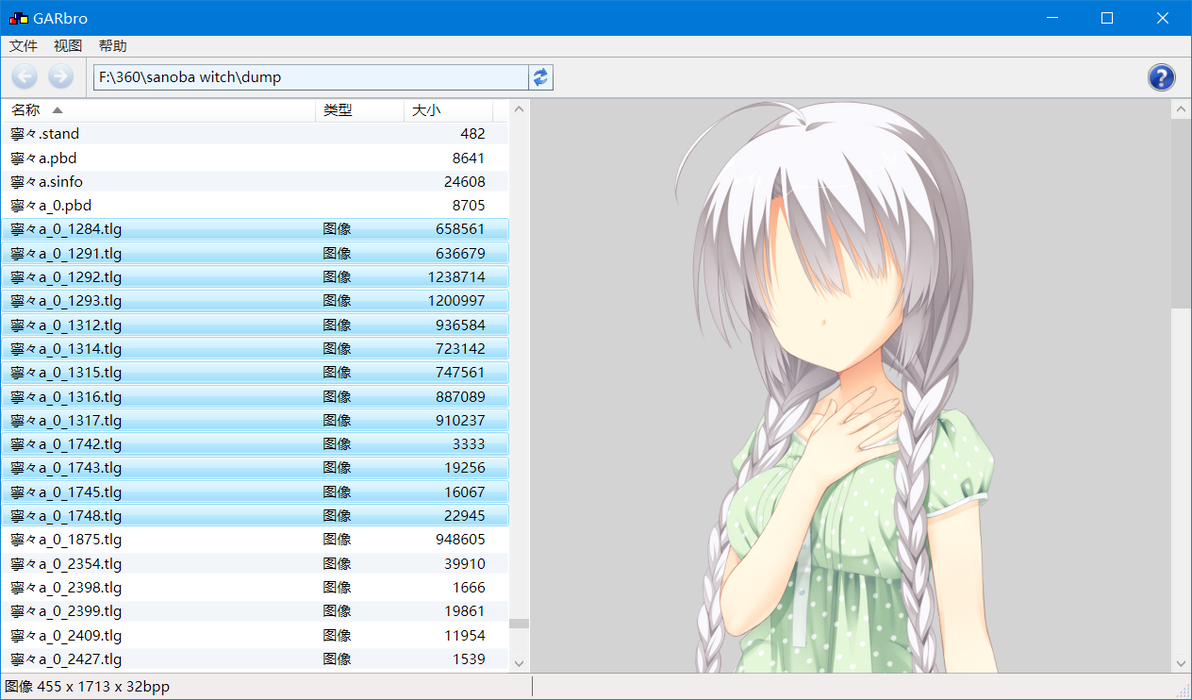
Task: Select the file 寧々a_0_1291.tlg
Action: 255,253
